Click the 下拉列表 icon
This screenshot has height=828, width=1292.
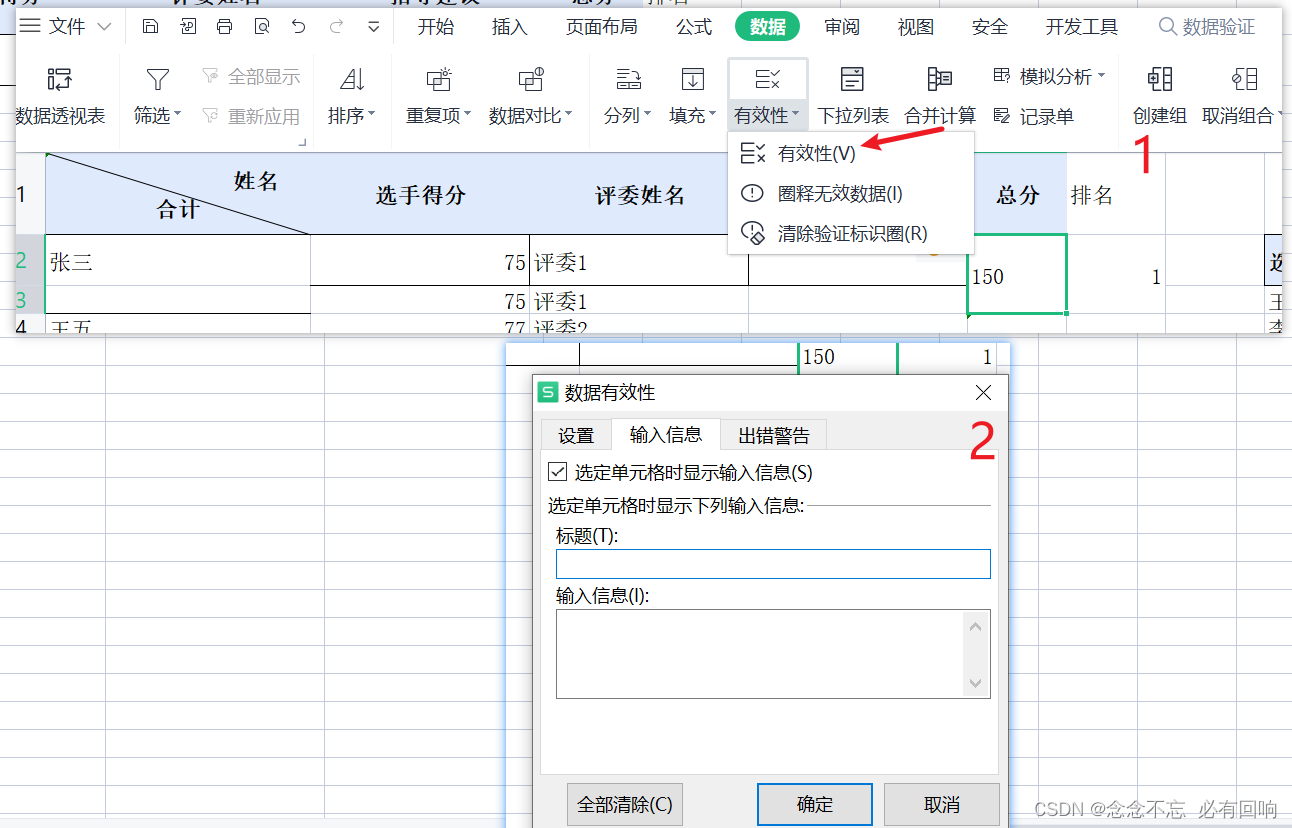[x=853, y=80]
